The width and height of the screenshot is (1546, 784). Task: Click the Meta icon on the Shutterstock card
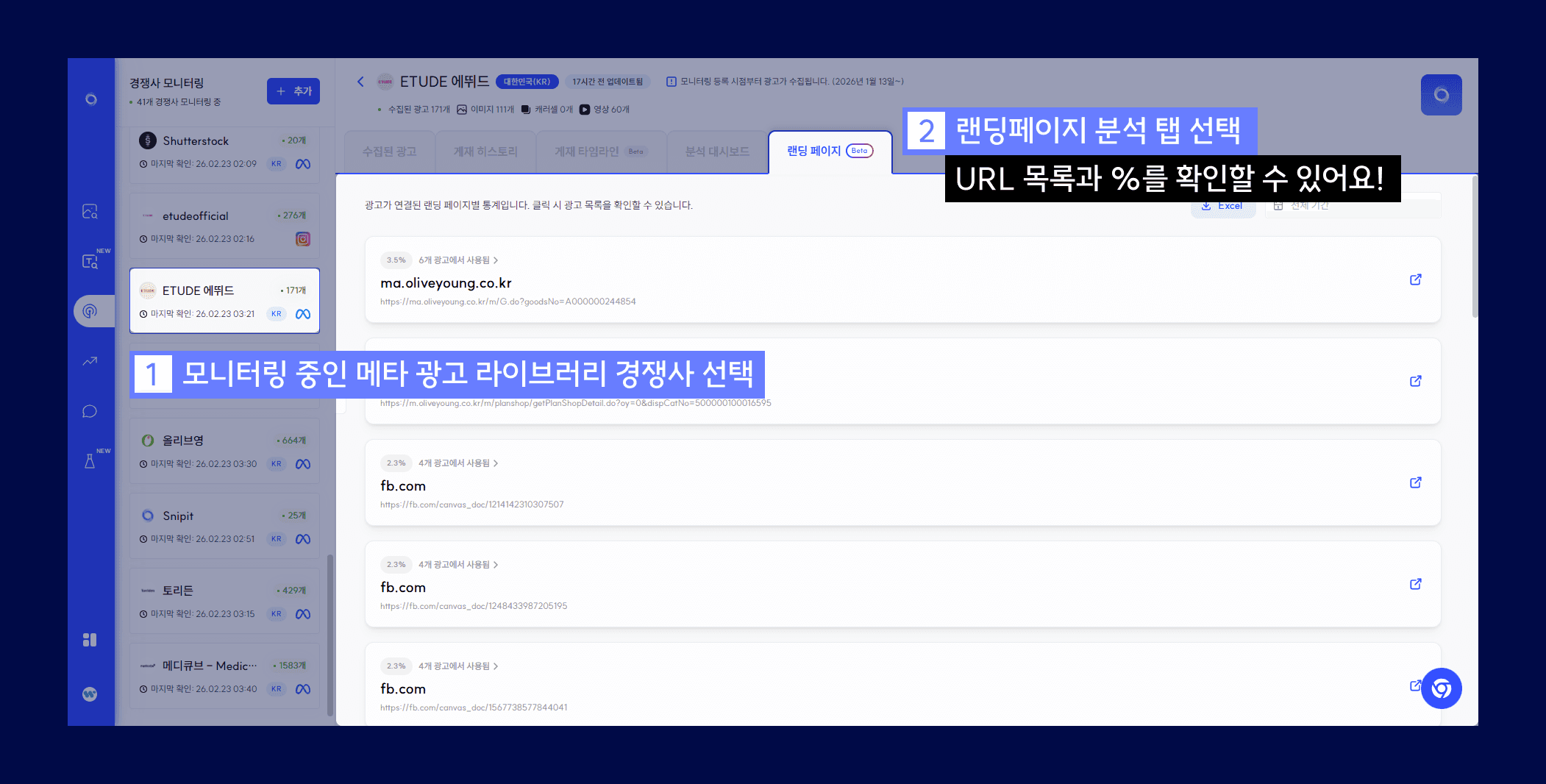(x=303, y=164)
